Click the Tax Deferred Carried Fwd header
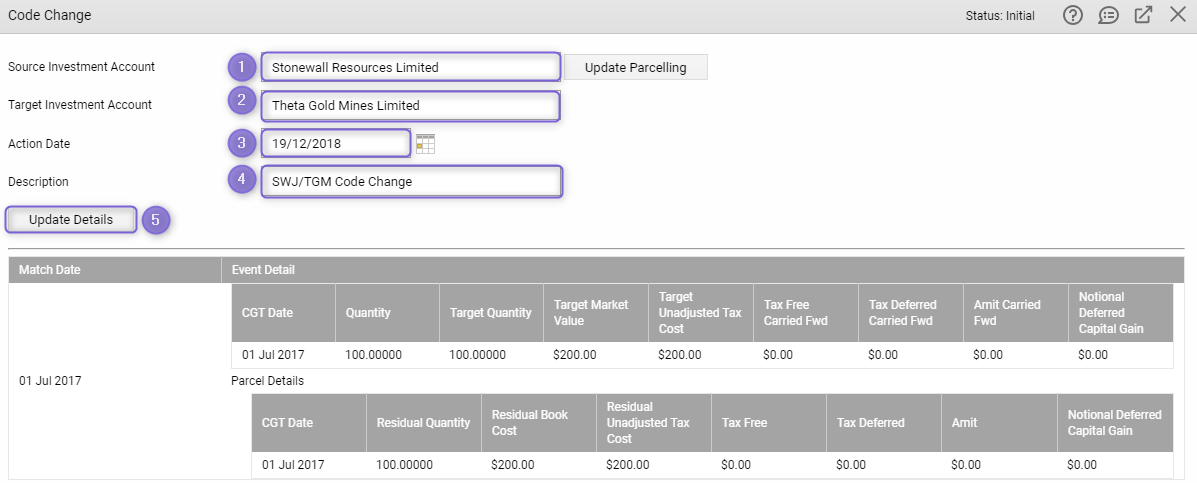Image resolution: width=1197 pixels, height=483 pixels. [910, 313]
